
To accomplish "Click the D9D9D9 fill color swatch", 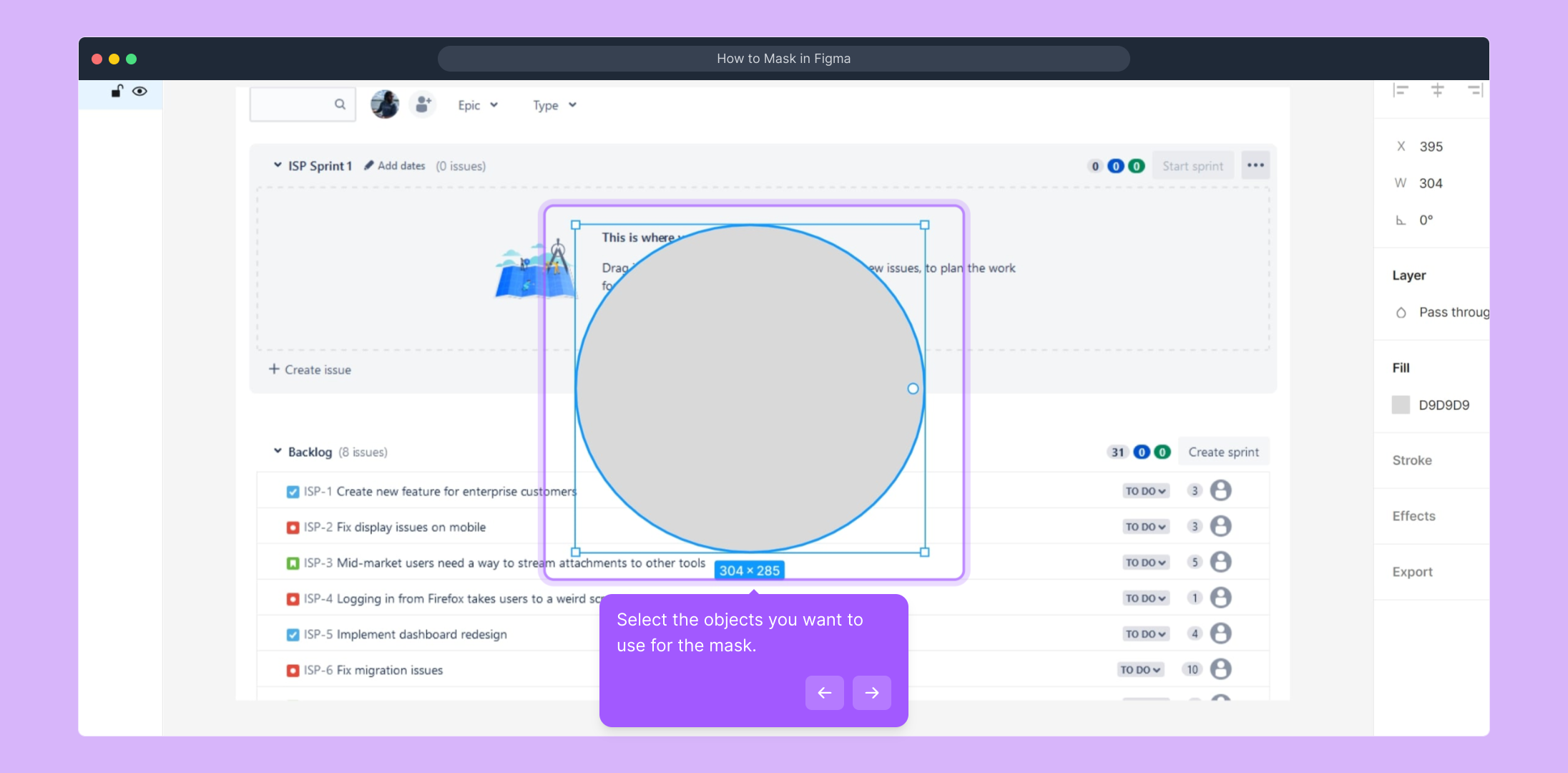I will pos(1401,405).
